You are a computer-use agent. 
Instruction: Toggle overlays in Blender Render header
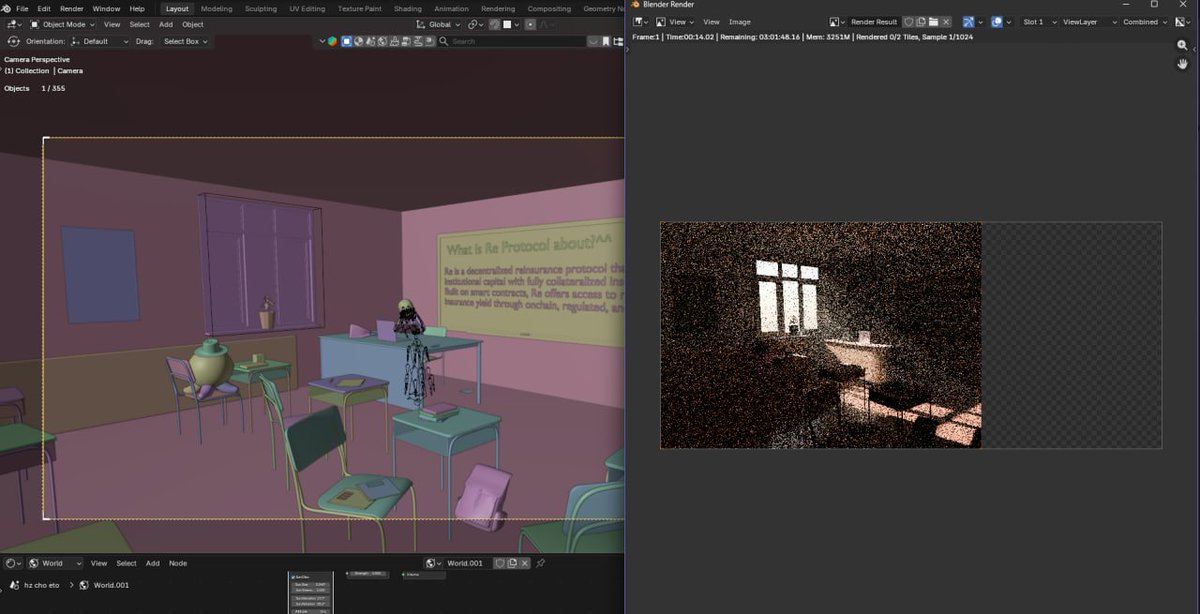click(996, 21)
